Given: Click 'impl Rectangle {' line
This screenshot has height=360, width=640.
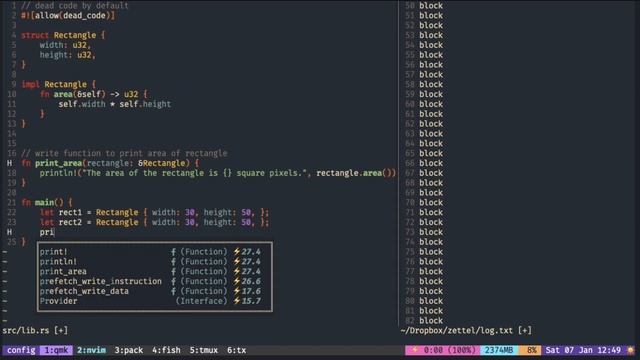Looking at the screenshot, I should coord(58,84).
